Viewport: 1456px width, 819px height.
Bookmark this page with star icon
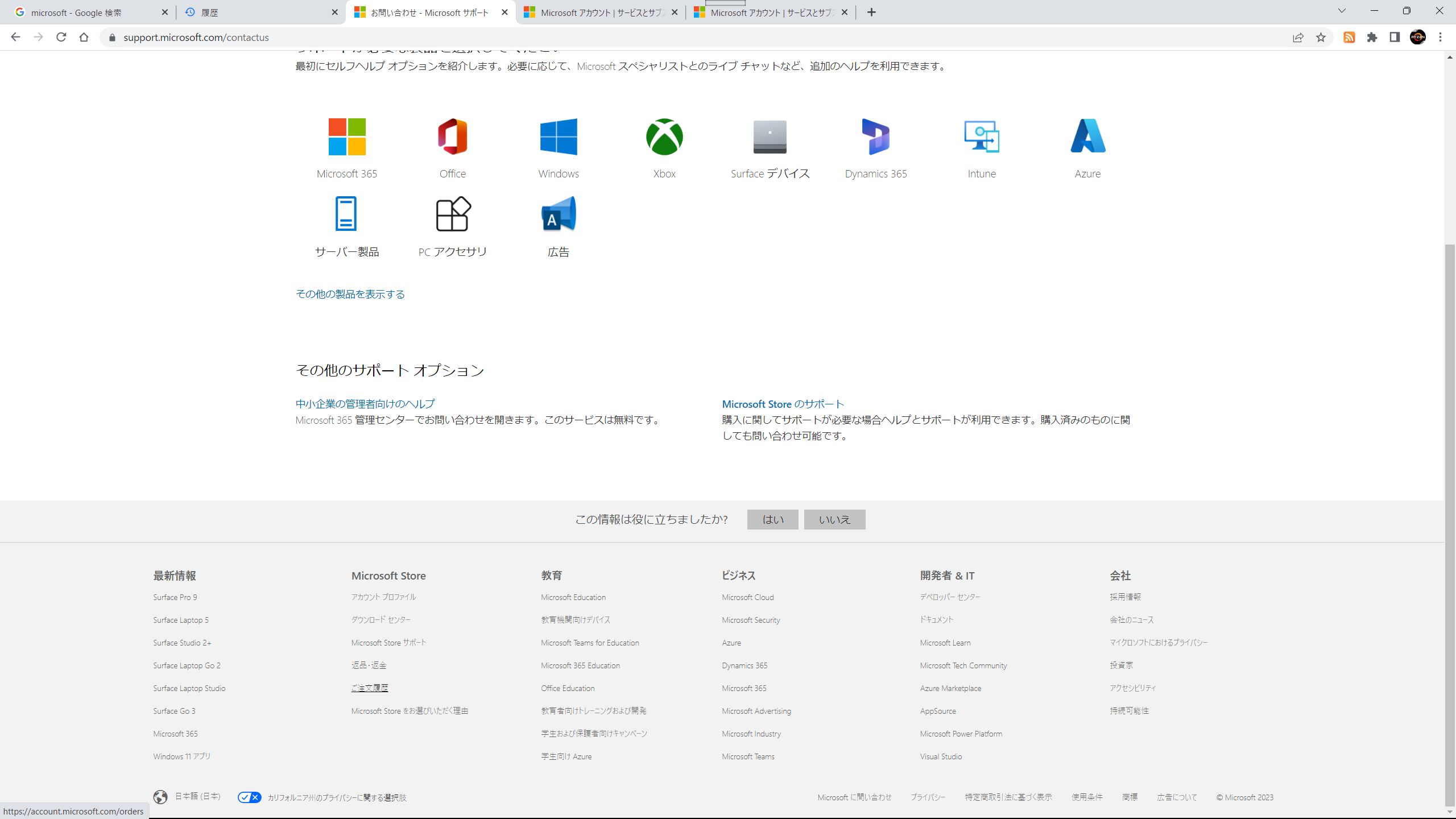[x=1321, y=38]
